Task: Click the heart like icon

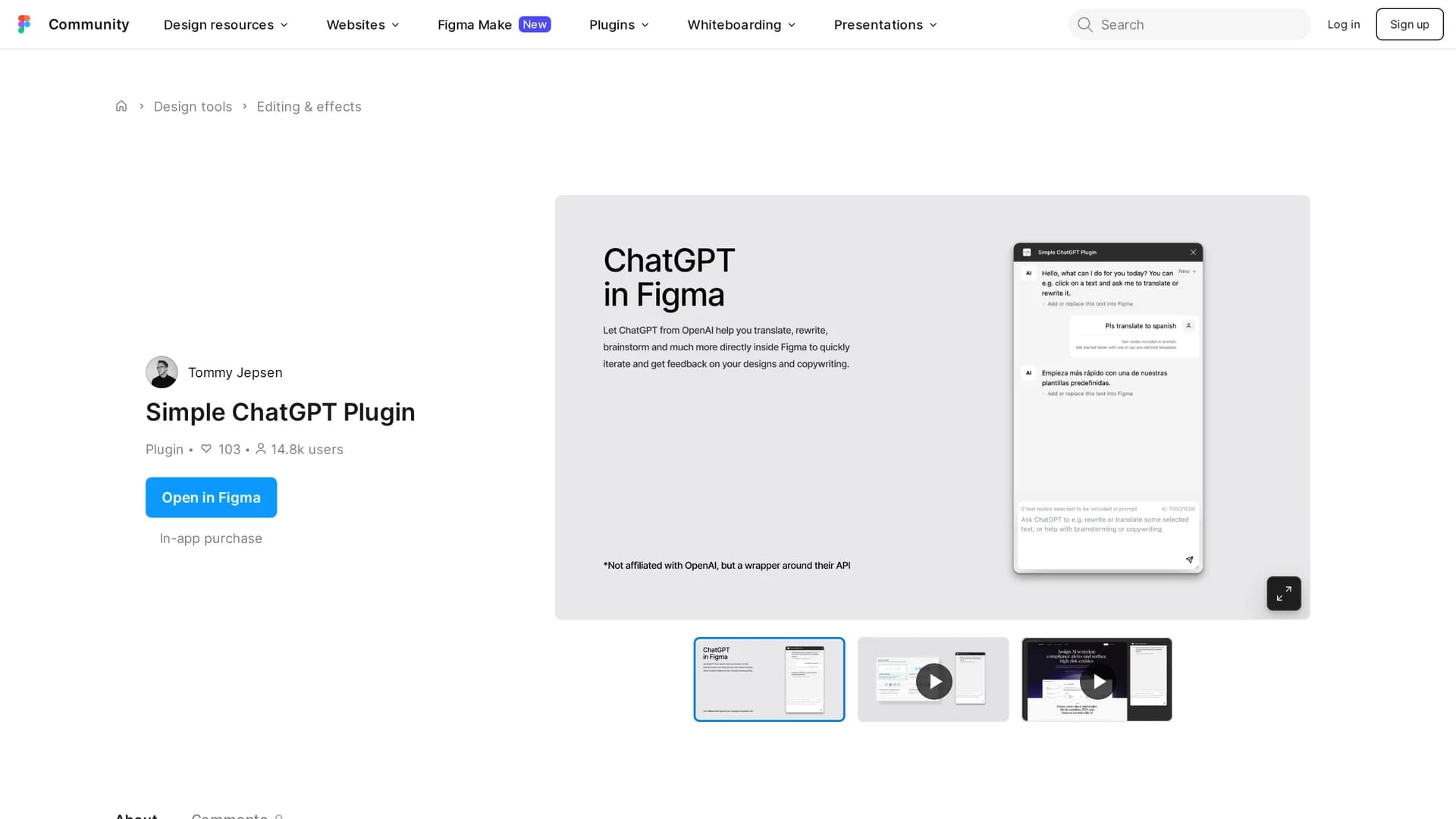Action: coord(206,449)
